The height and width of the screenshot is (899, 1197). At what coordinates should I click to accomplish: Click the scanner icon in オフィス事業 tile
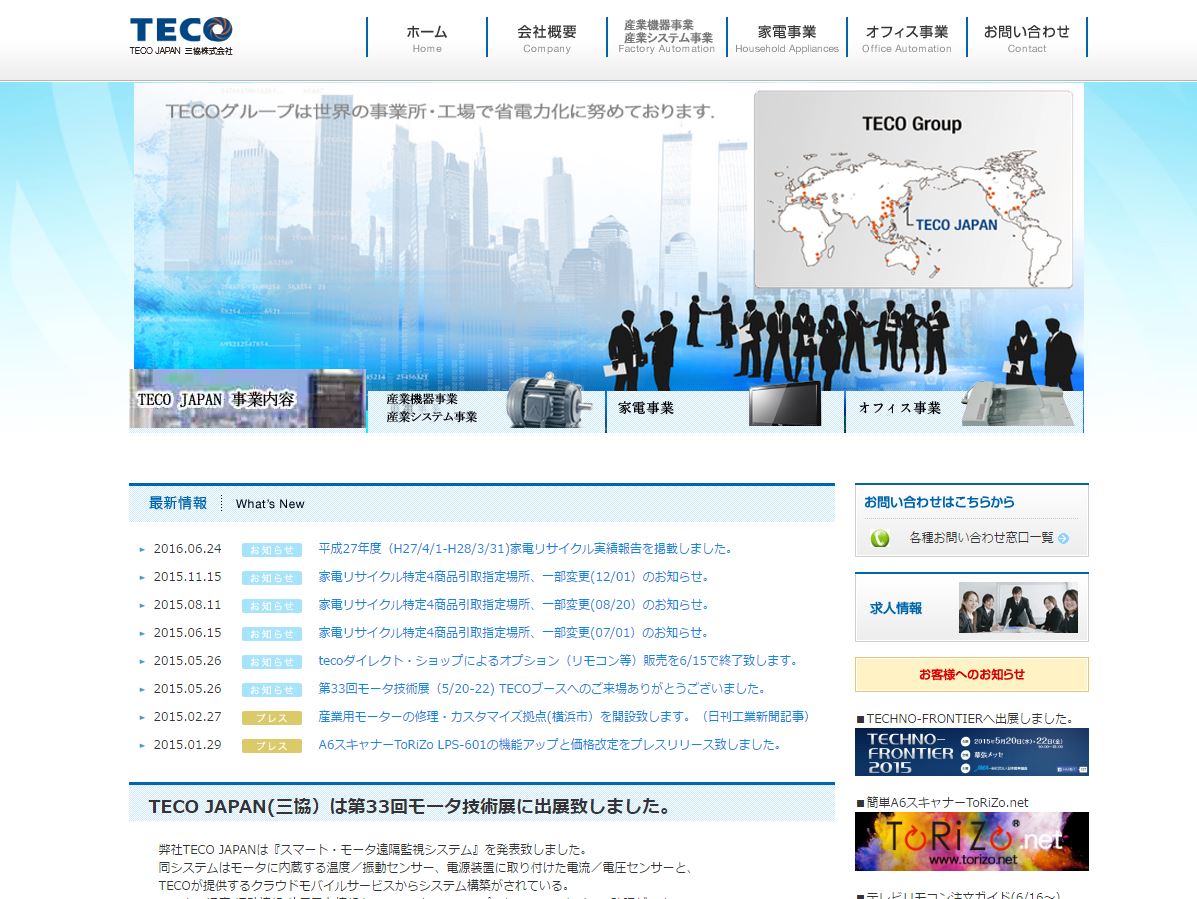1016,404
